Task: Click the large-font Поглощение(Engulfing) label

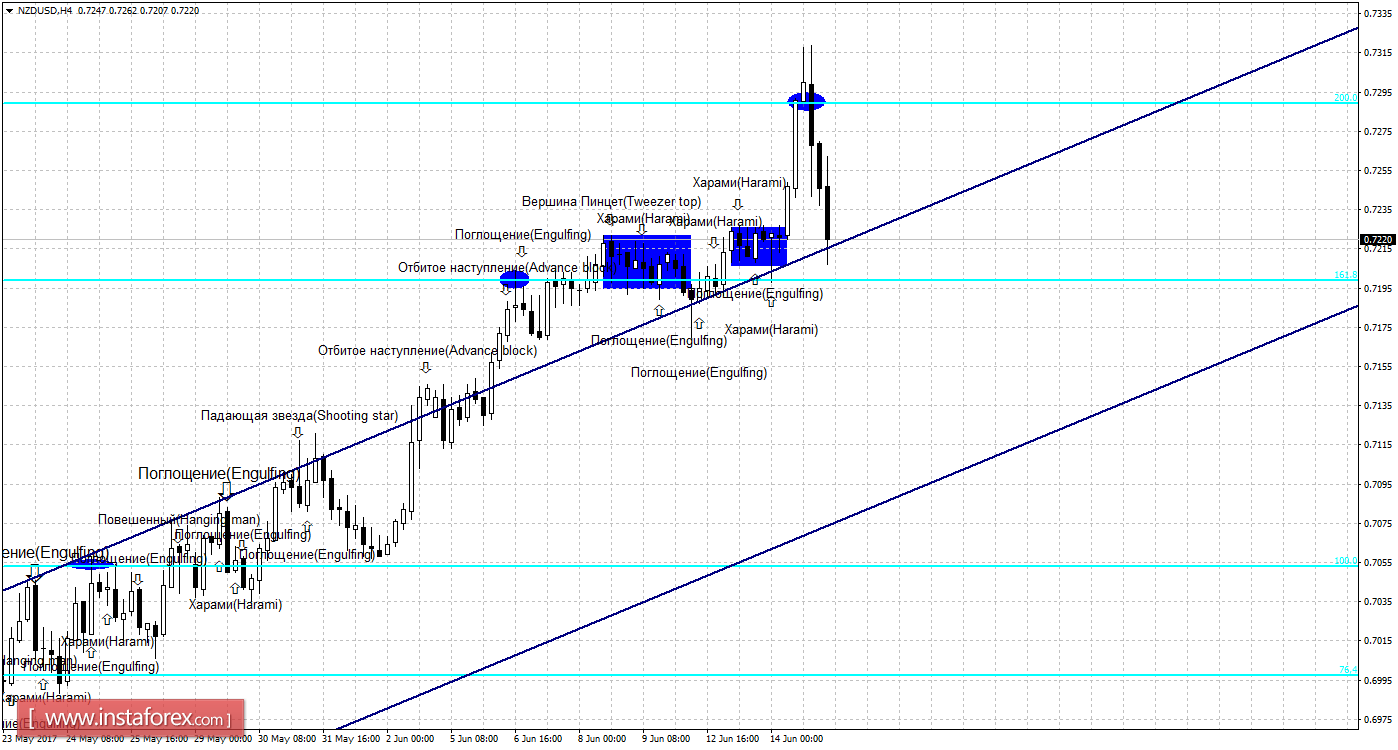Action: pyautogui.click(x=219, y=472)
